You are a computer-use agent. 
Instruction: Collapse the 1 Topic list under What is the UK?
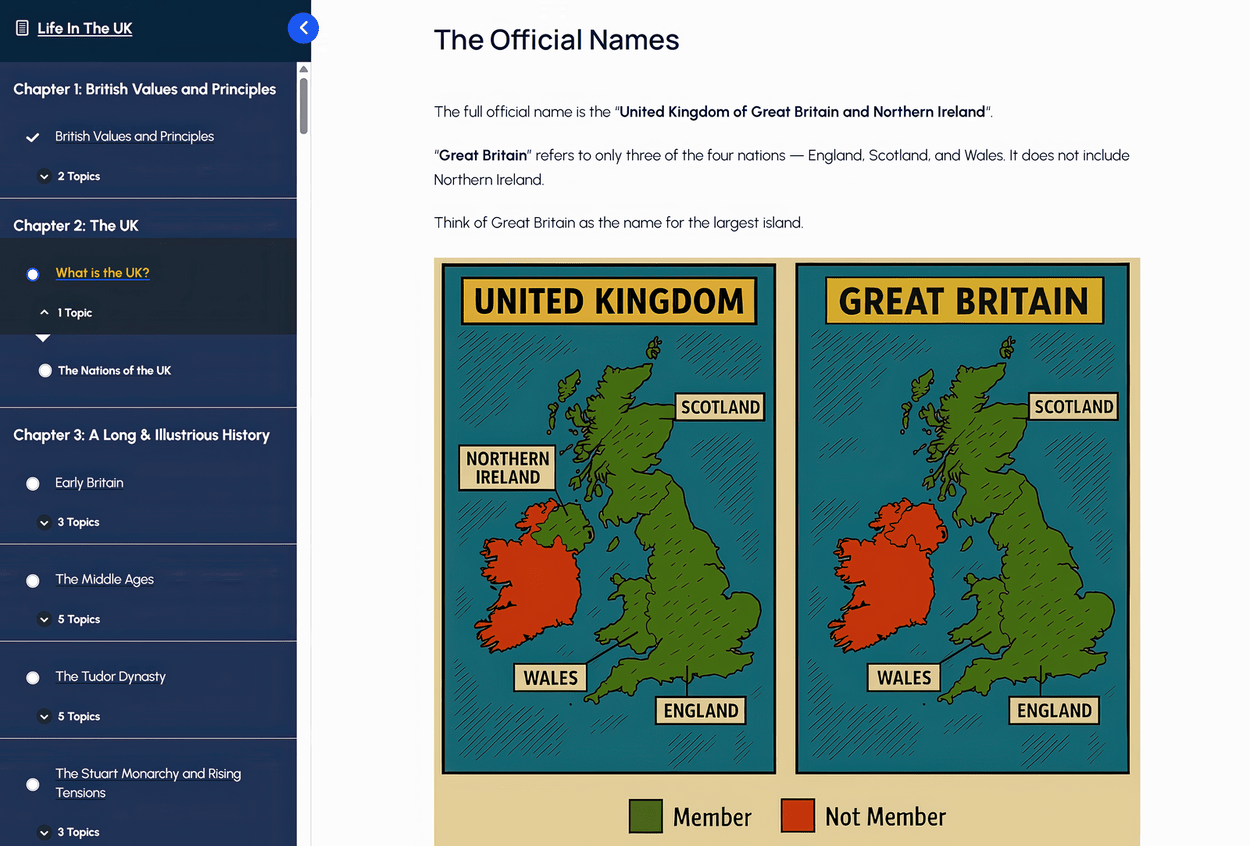pos(67,313)
